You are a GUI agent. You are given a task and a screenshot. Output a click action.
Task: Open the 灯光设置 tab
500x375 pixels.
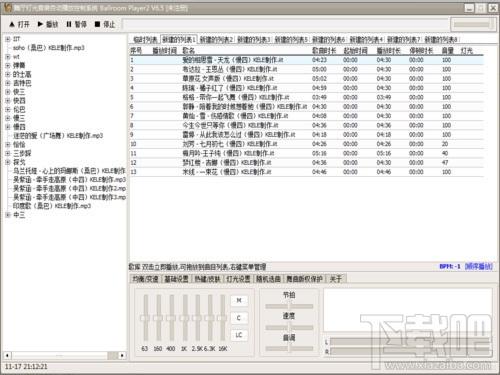[x=238, y=279]
